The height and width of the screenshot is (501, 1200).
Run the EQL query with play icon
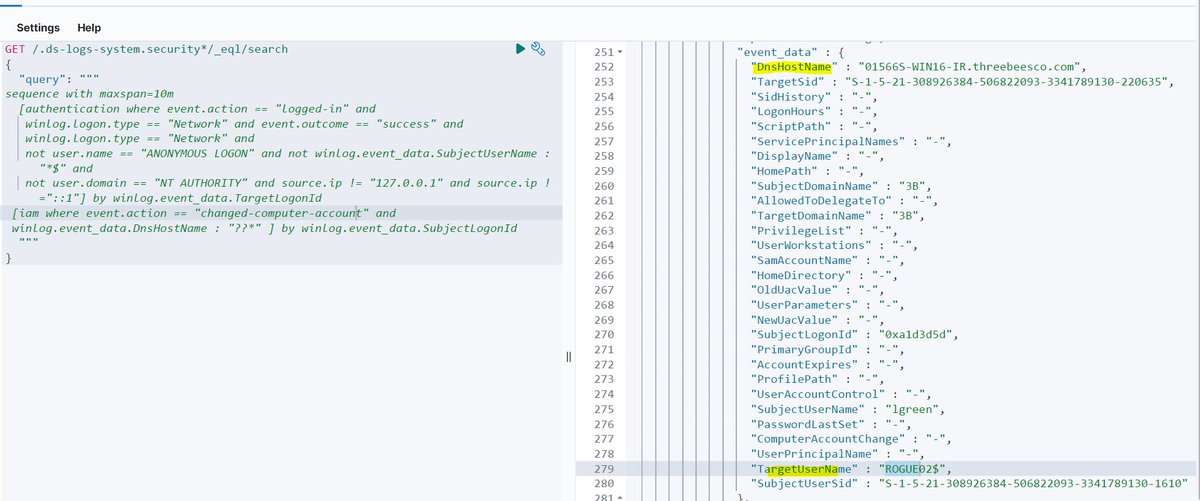[x=520, y=48]
